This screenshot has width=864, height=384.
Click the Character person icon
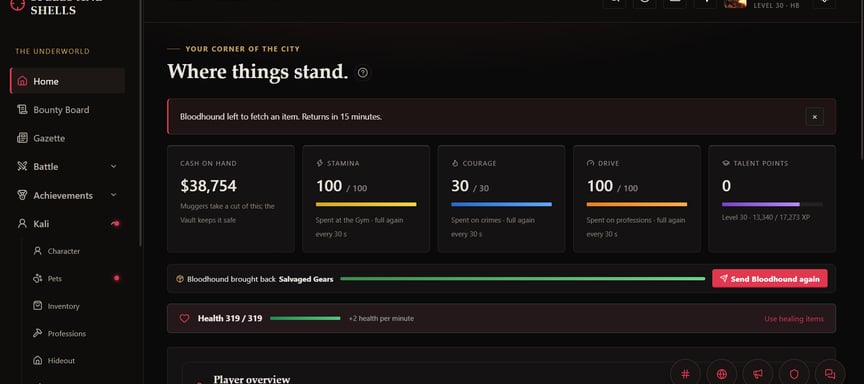tap(37, 251)
